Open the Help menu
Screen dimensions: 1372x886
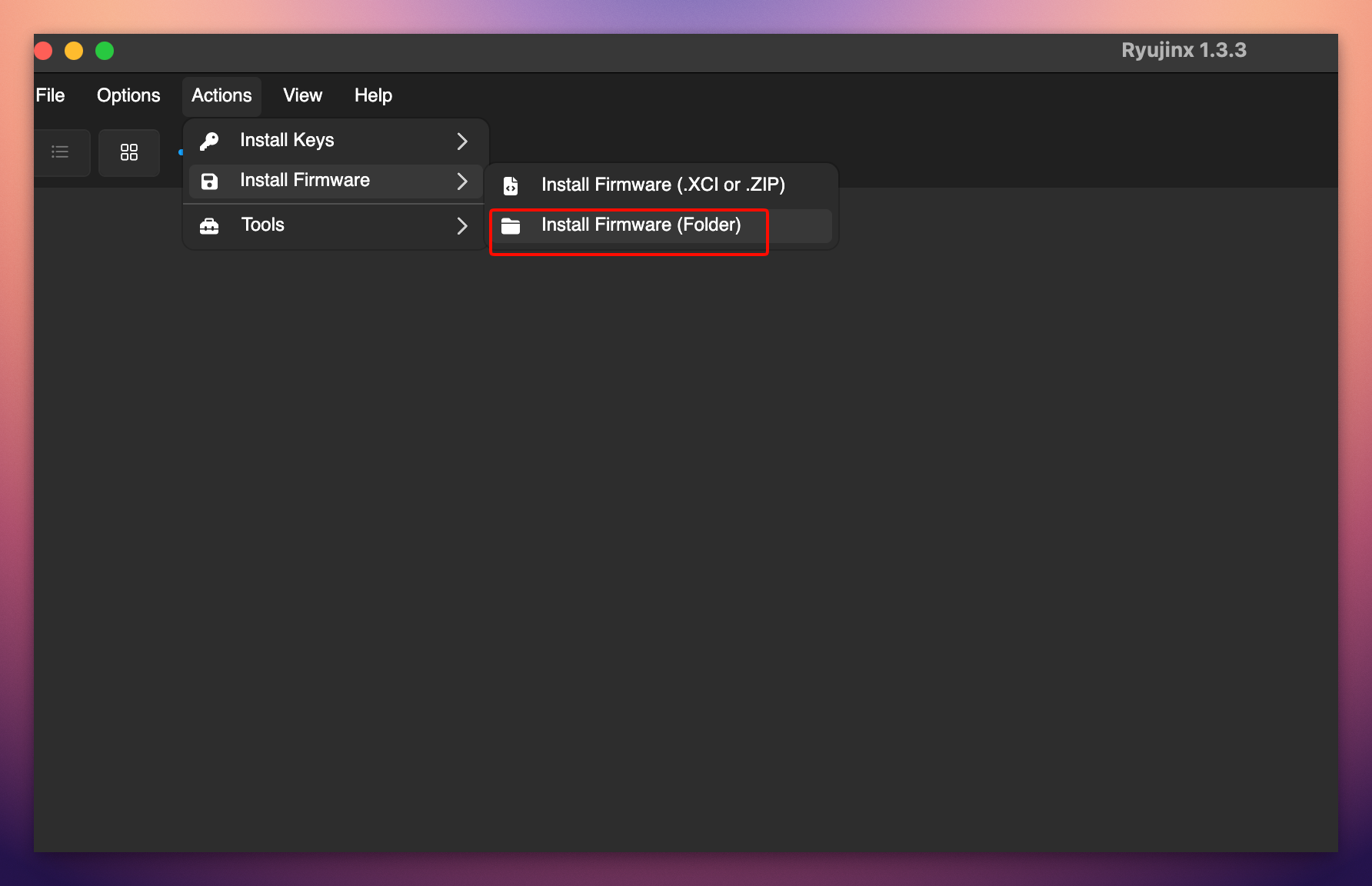373,95
